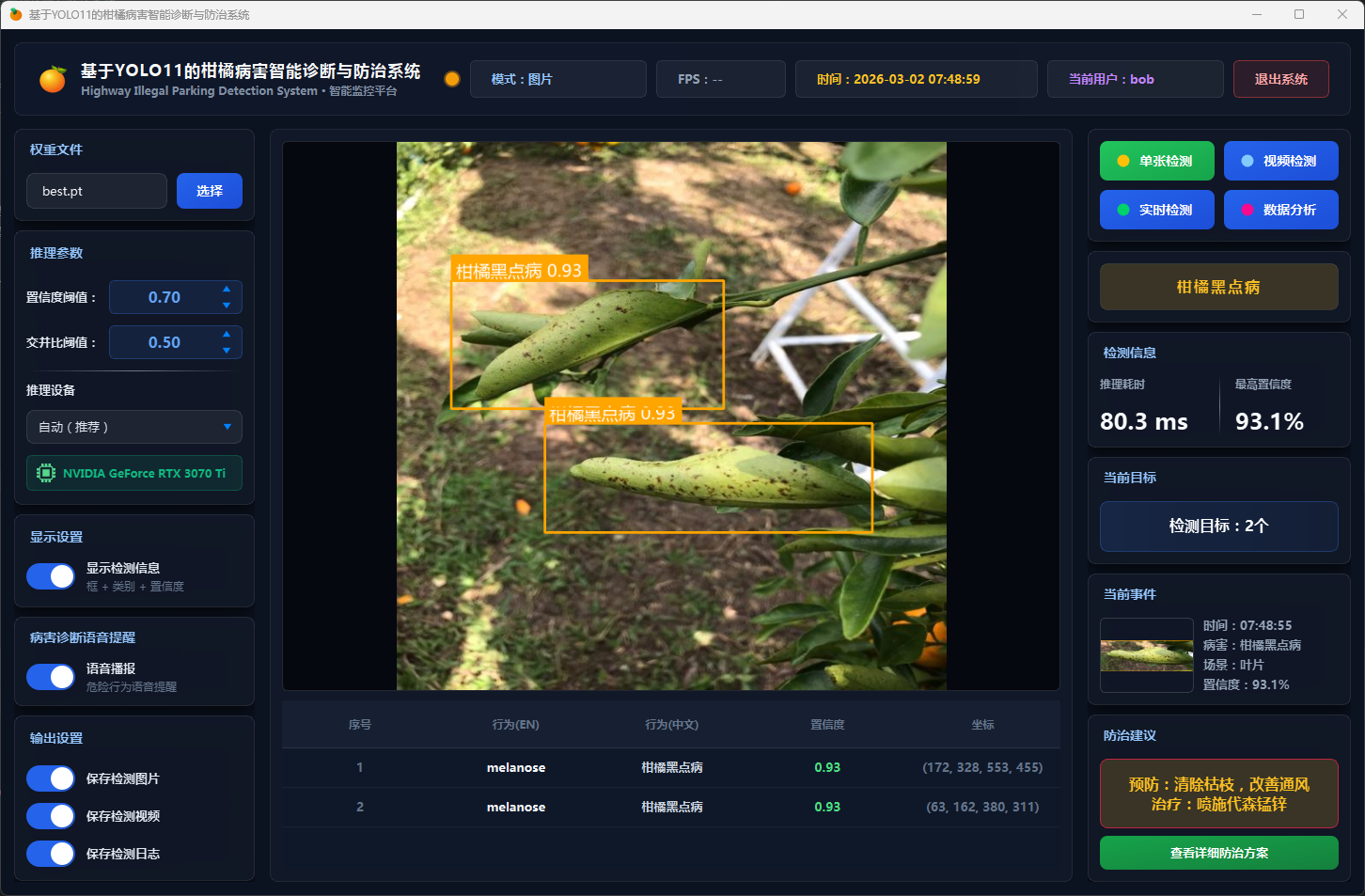Click the green view detailed treatment plan button

tap(1218, 853)
